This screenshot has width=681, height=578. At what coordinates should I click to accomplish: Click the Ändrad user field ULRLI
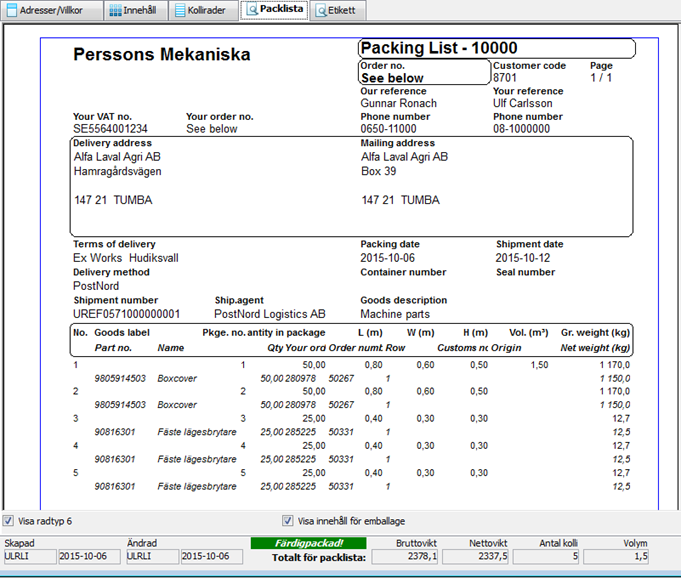152,556
